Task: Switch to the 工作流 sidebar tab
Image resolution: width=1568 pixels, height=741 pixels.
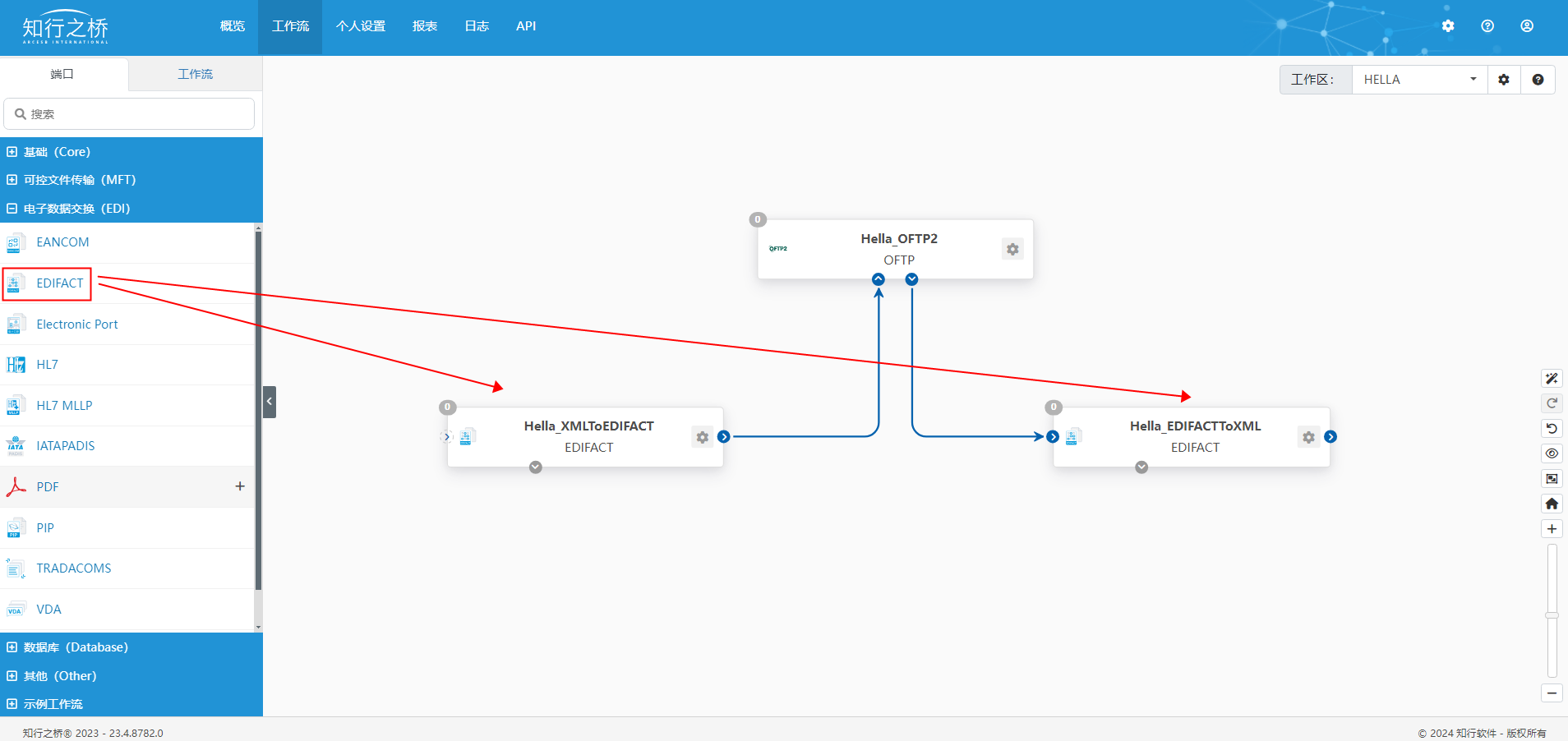Action: click(x=196, y=74)
